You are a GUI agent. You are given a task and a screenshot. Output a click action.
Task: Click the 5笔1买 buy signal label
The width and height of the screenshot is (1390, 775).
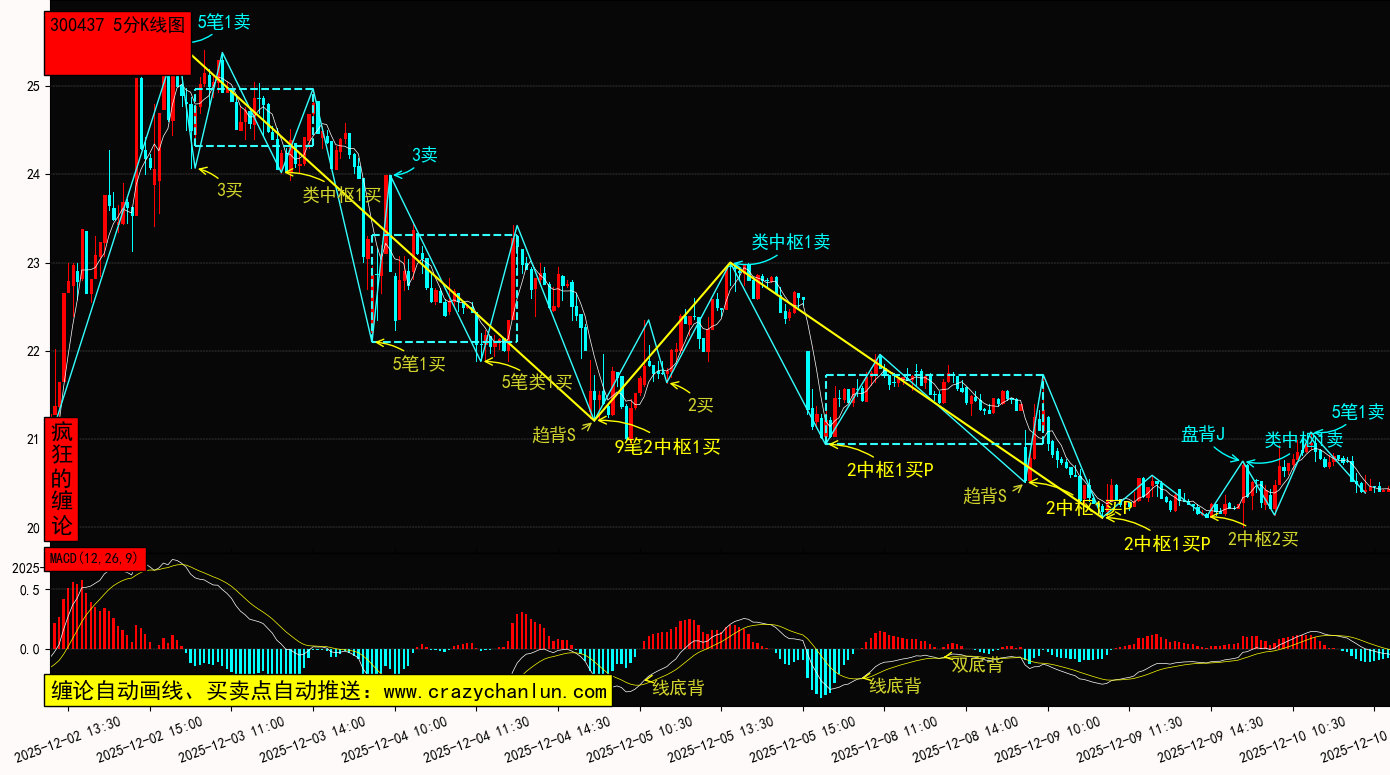(418, 363)
